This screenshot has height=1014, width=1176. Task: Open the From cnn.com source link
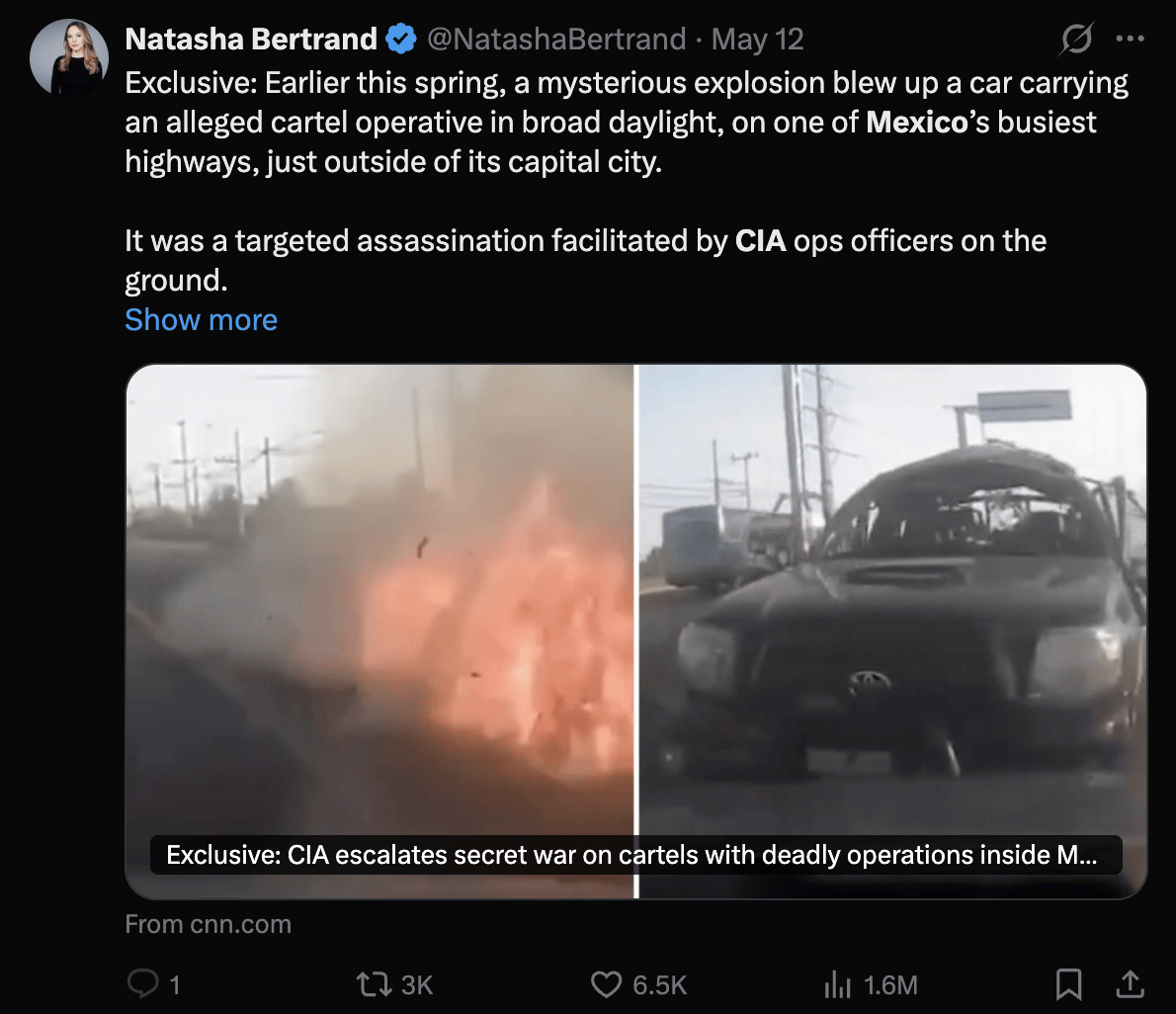[208, 924]
